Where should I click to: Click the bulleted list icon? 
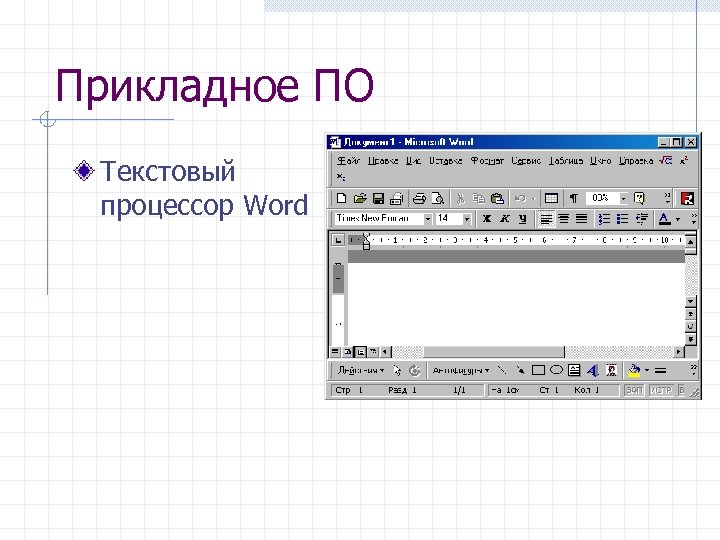pyautogui.click(x=622, y=219)
